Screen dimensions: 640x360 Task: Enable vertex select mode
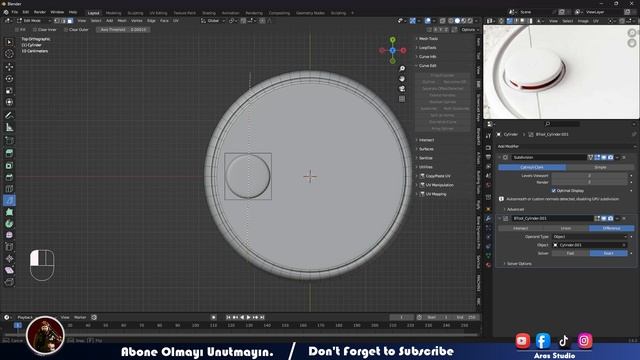pos(57,20)
